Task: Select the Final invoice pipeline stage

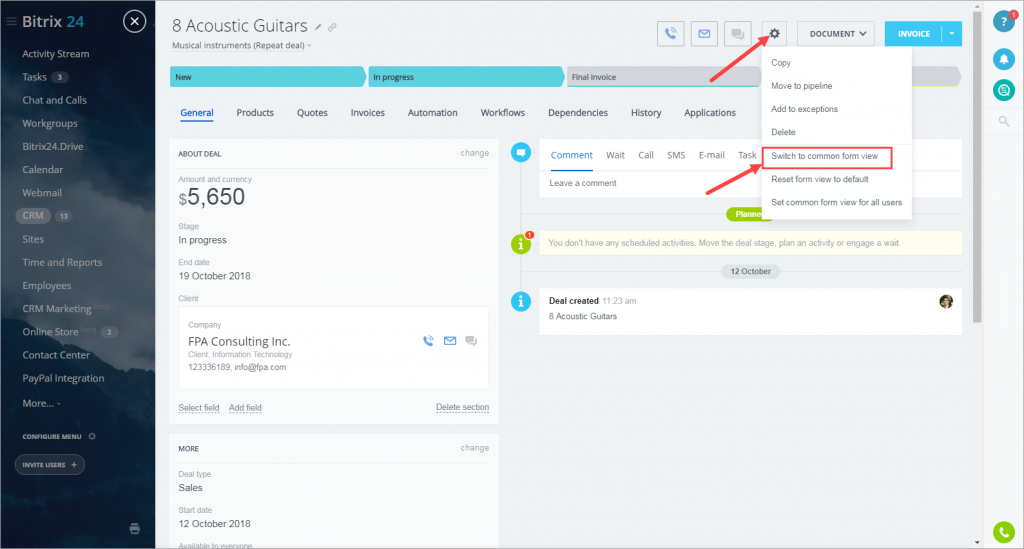Action: coord(663,77)
